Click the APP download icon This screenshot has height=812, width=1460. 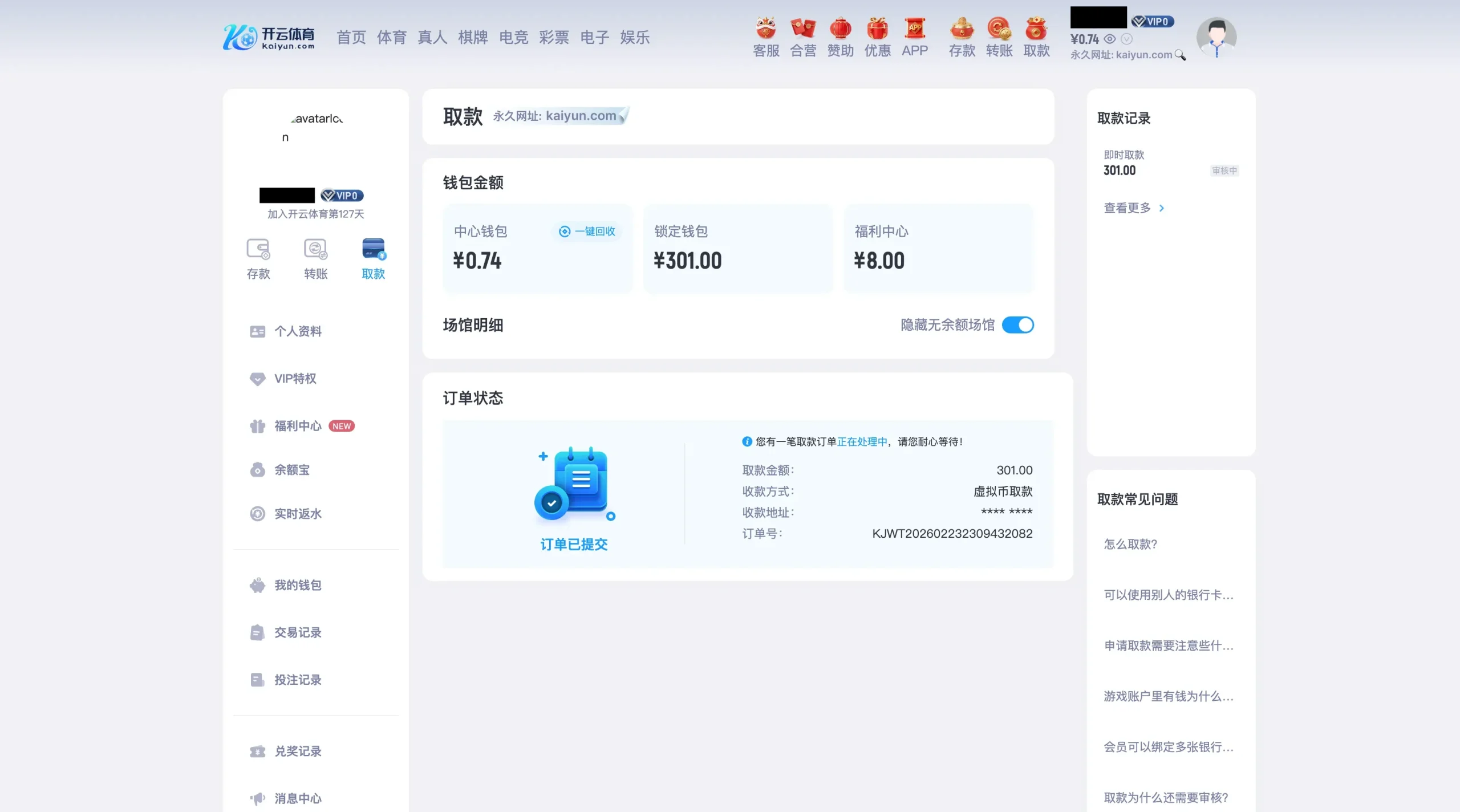click(x=915, y=36)
